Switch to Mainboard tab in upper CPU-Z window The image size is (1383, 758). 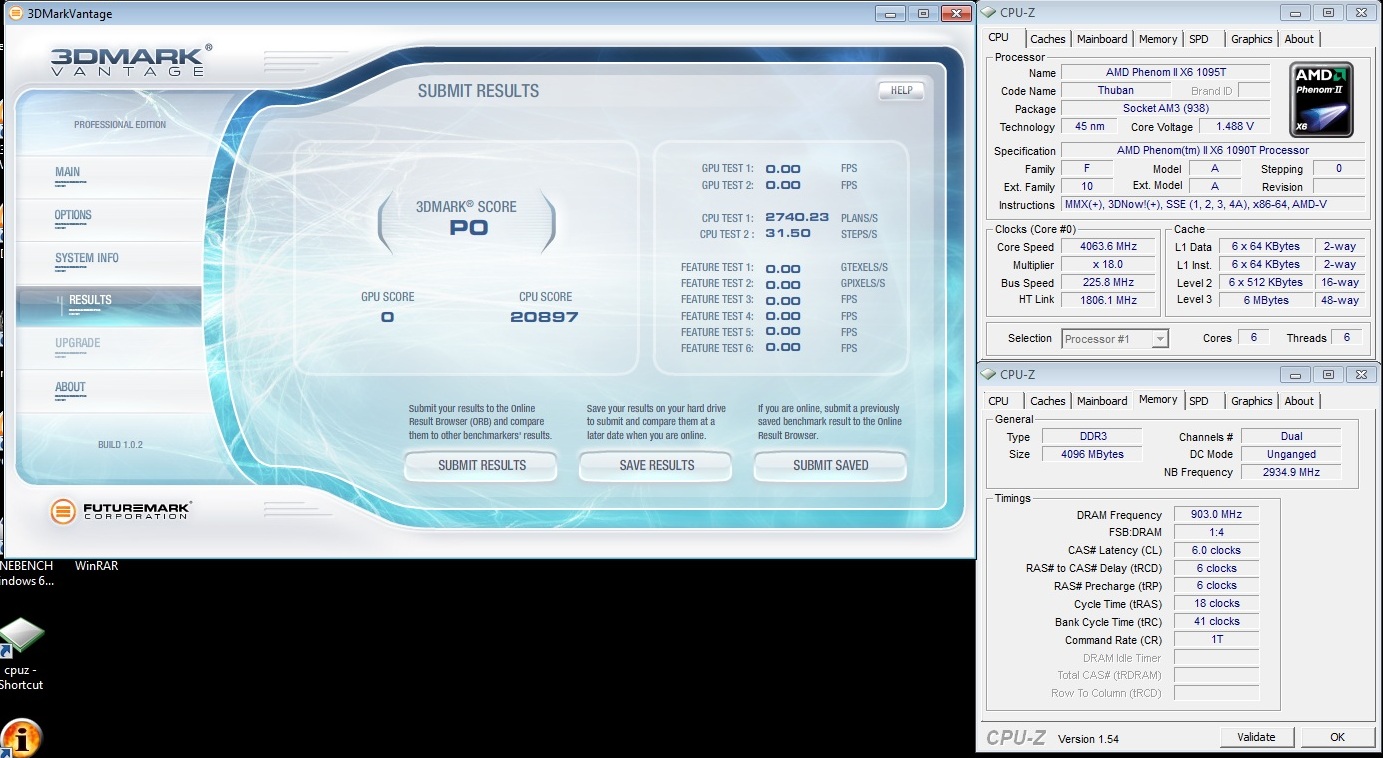tap(1102, 39)
